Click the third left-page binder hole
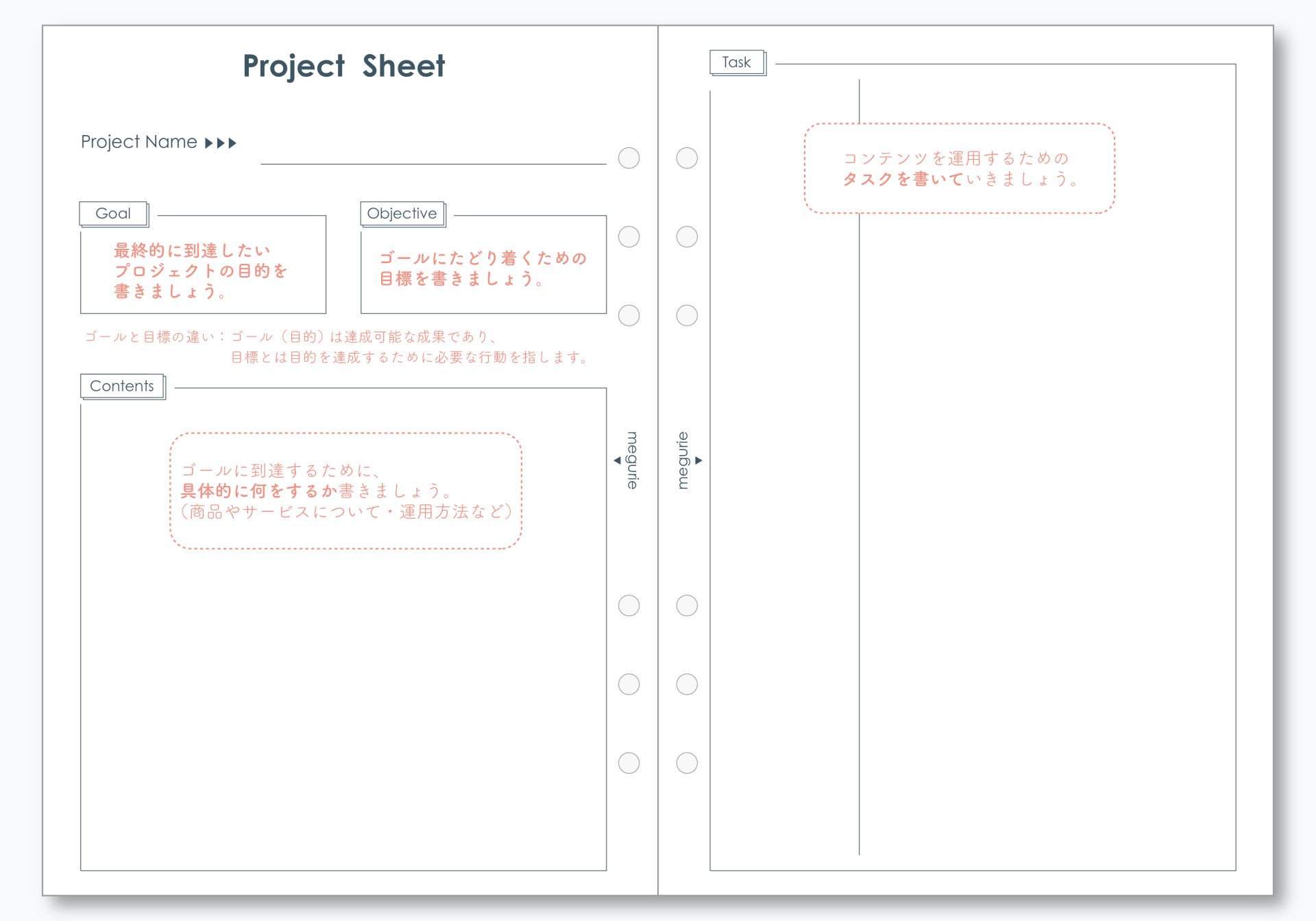 pos(629,315)
